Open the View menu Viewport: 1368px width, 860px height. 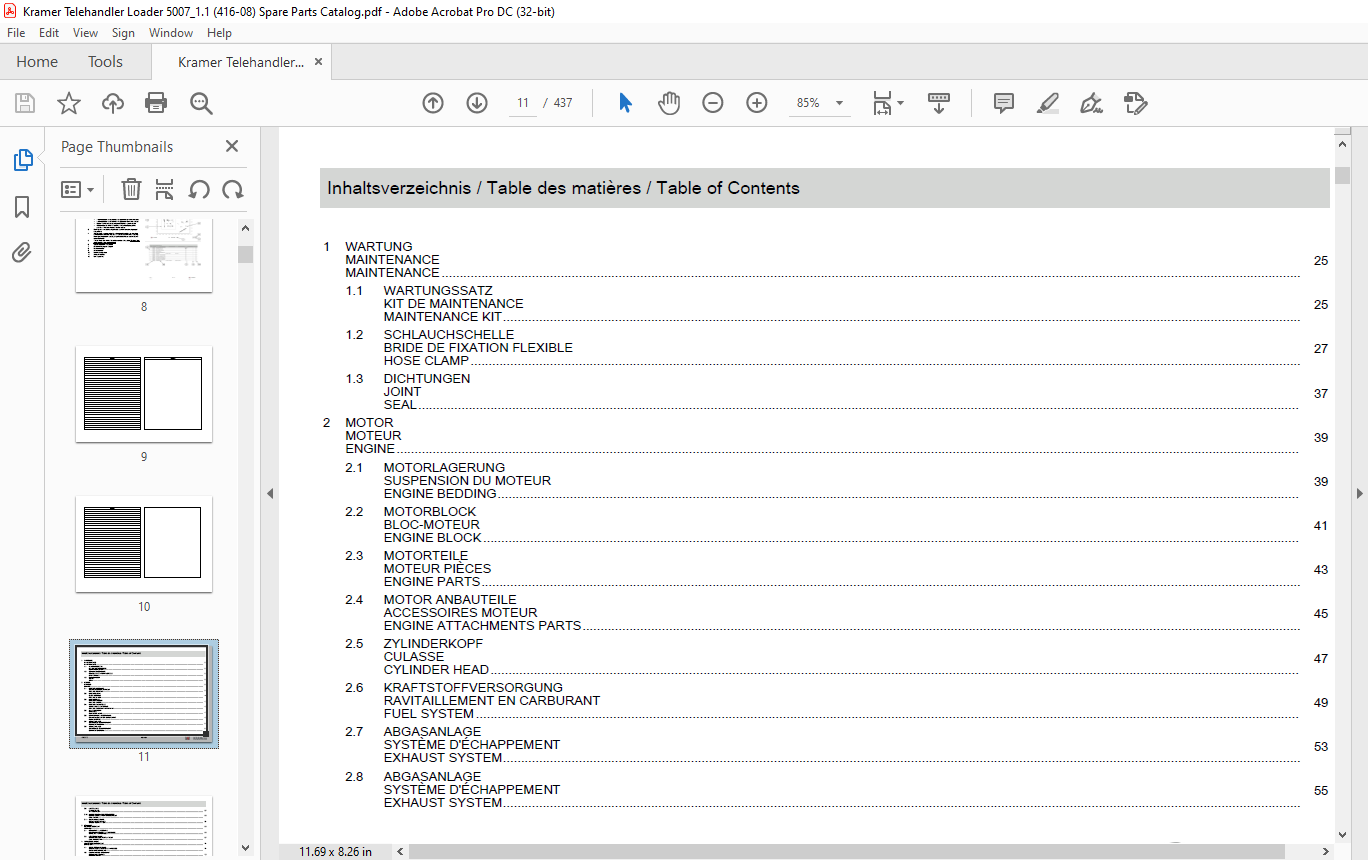coord(86,33)
